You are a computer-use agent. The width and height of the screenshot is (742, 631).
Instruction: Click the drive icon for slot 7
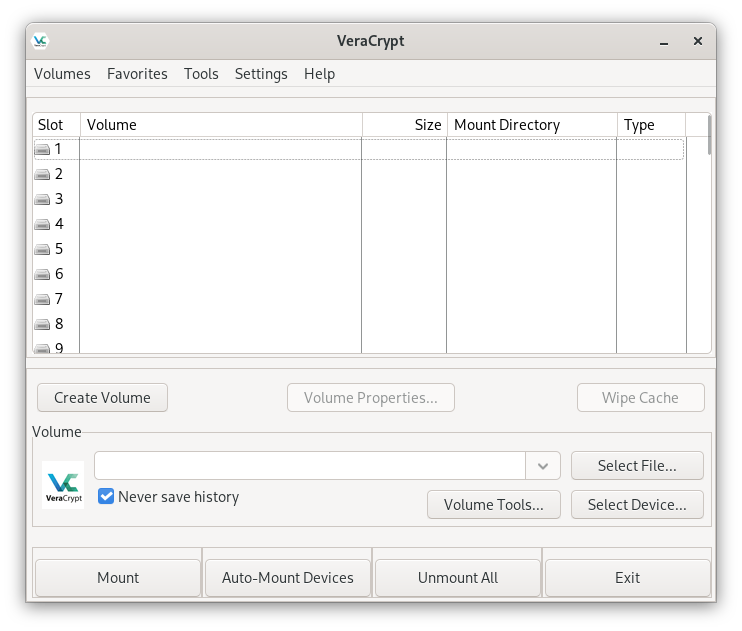[x=42, y=300]
